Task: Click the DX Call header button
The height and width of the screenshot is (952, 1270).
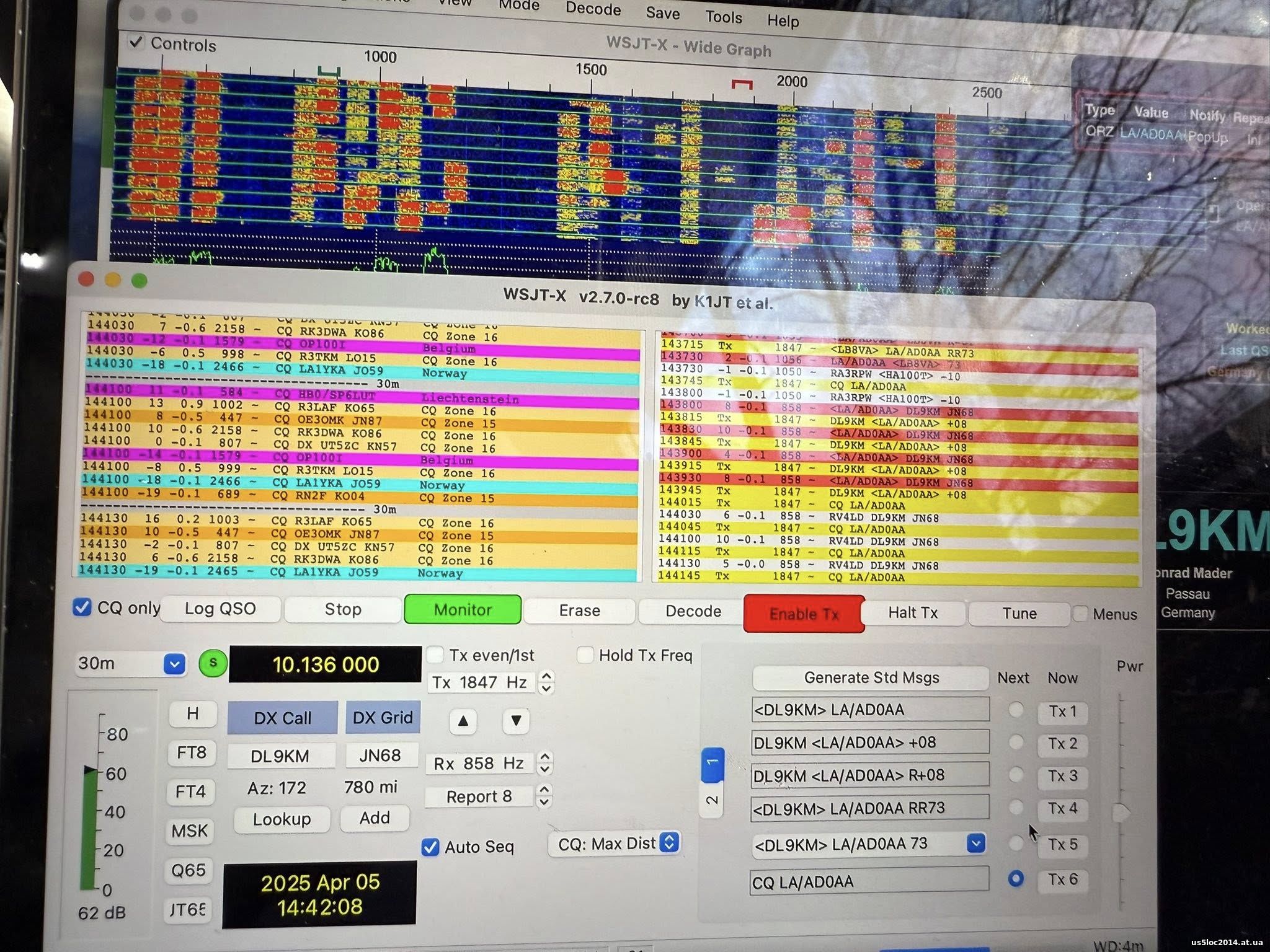Action: pos(282,718)
